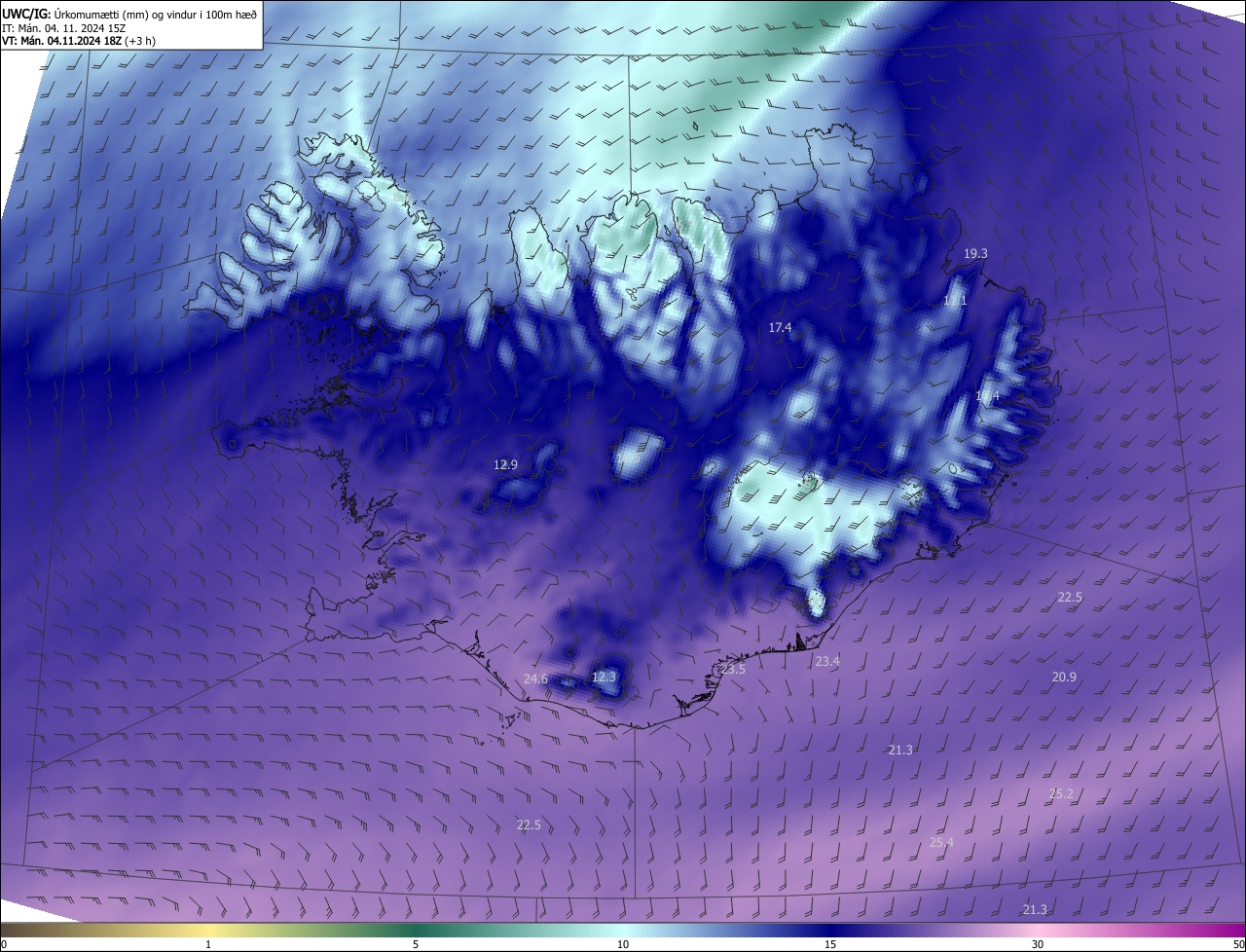Click the 1 tick on the color scale
Viewport: 1246px width, 952px height.
pos(208,944)
